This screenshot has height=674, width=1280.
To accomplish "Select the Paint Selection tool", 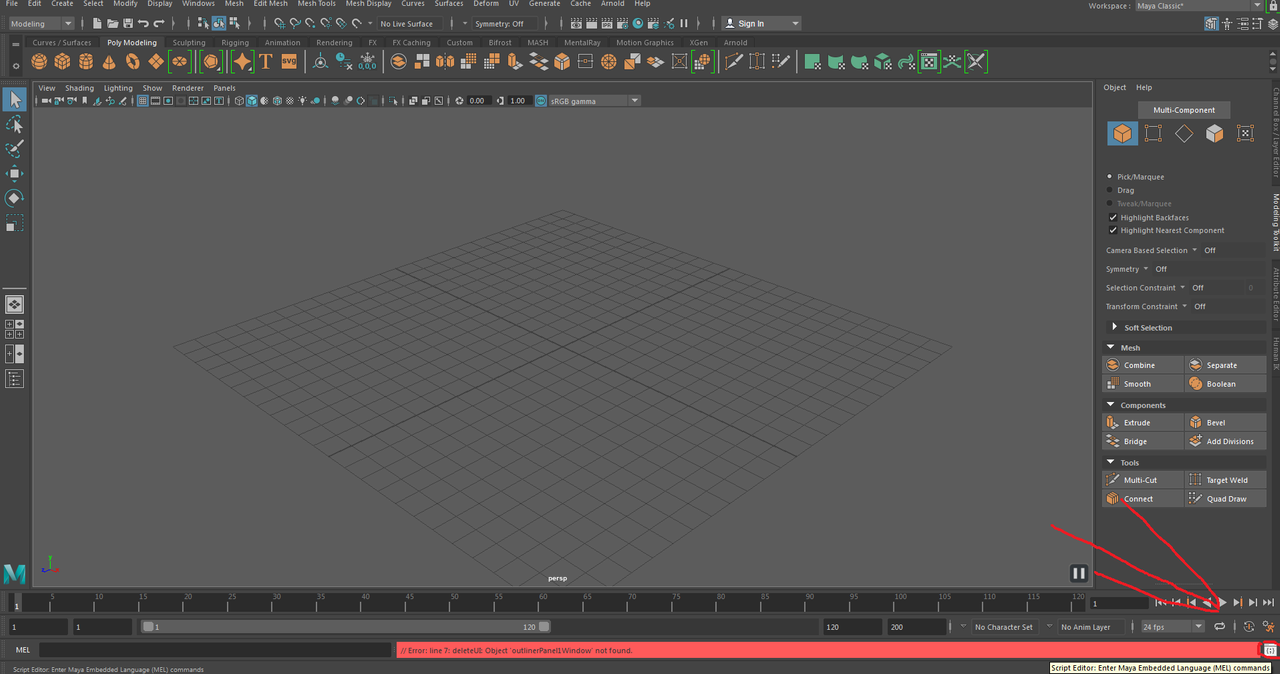I will (14, 149).
